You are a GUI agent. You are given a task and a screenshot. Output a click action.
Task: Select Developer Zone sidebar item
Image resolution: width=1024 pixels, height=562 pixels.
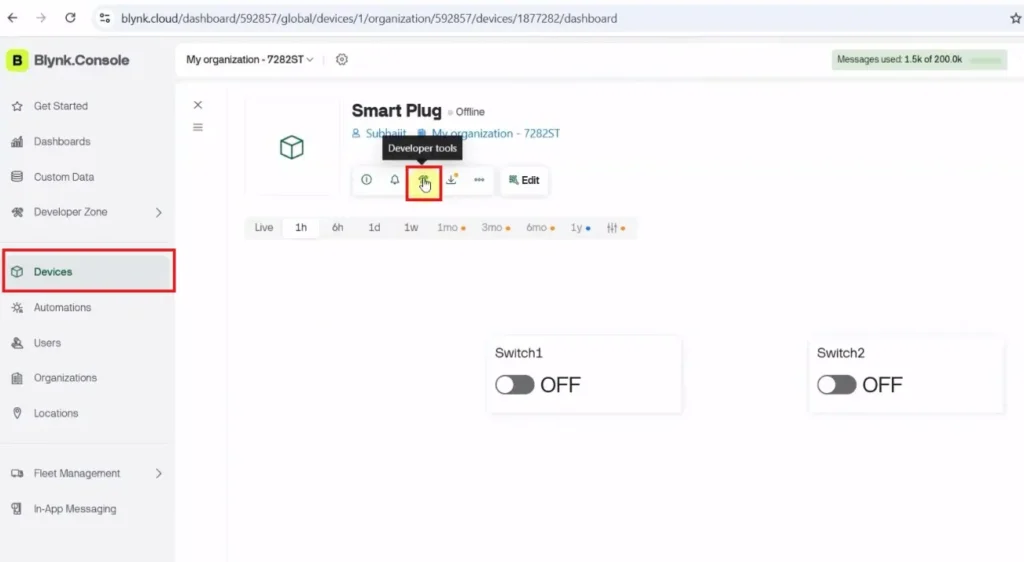pos(70,212)
